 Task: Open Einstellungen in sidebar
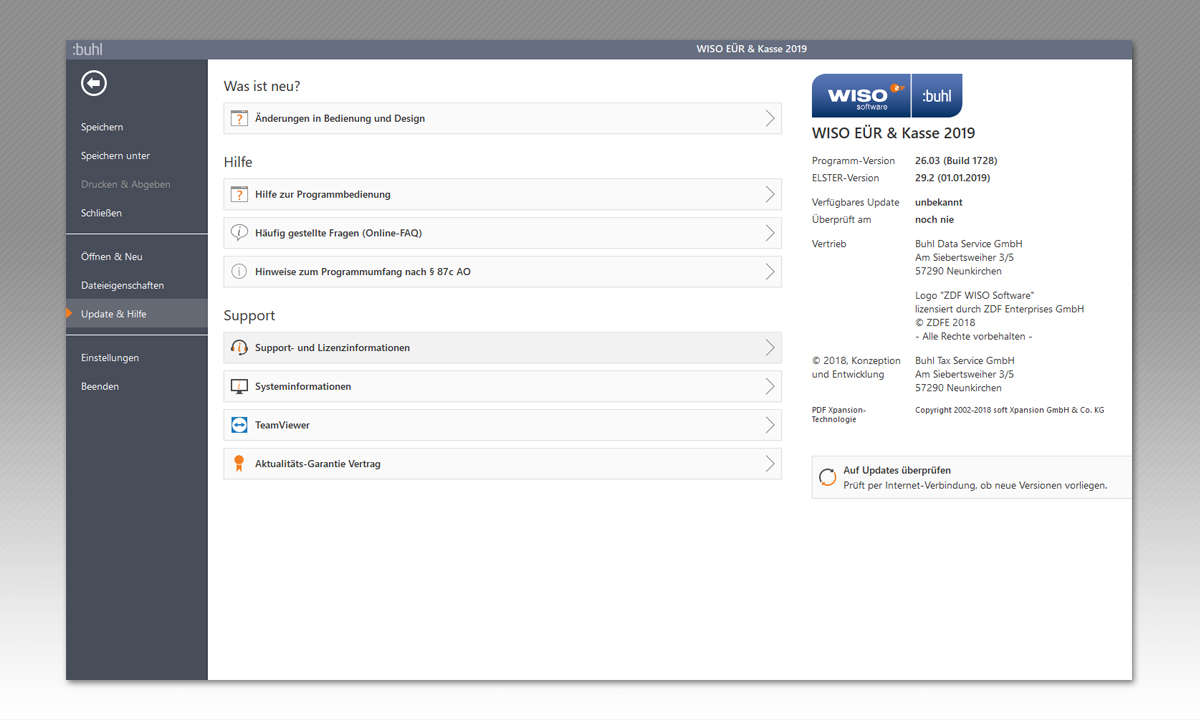[110, 358]
